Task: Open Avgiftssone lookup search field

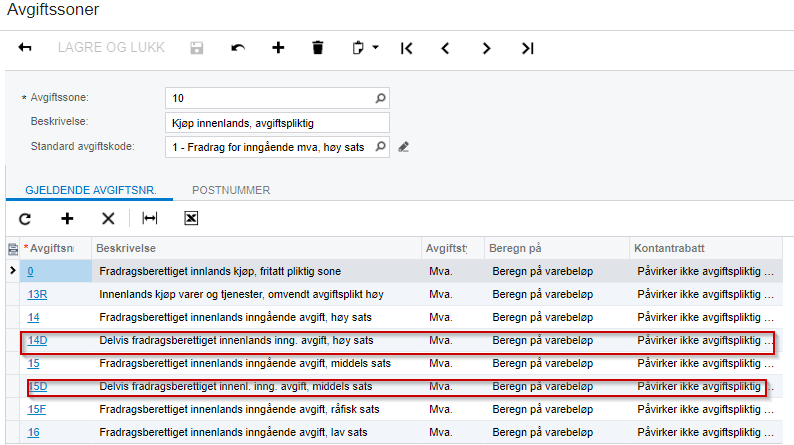Action: coord(380,98)
